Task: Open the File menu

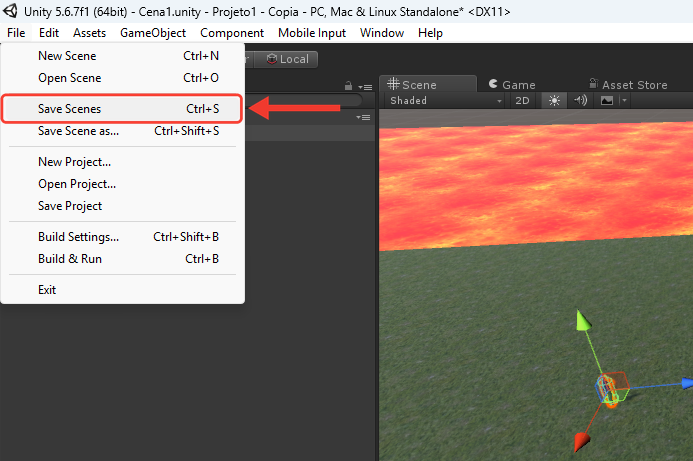Action: click(x=16, y=33)
